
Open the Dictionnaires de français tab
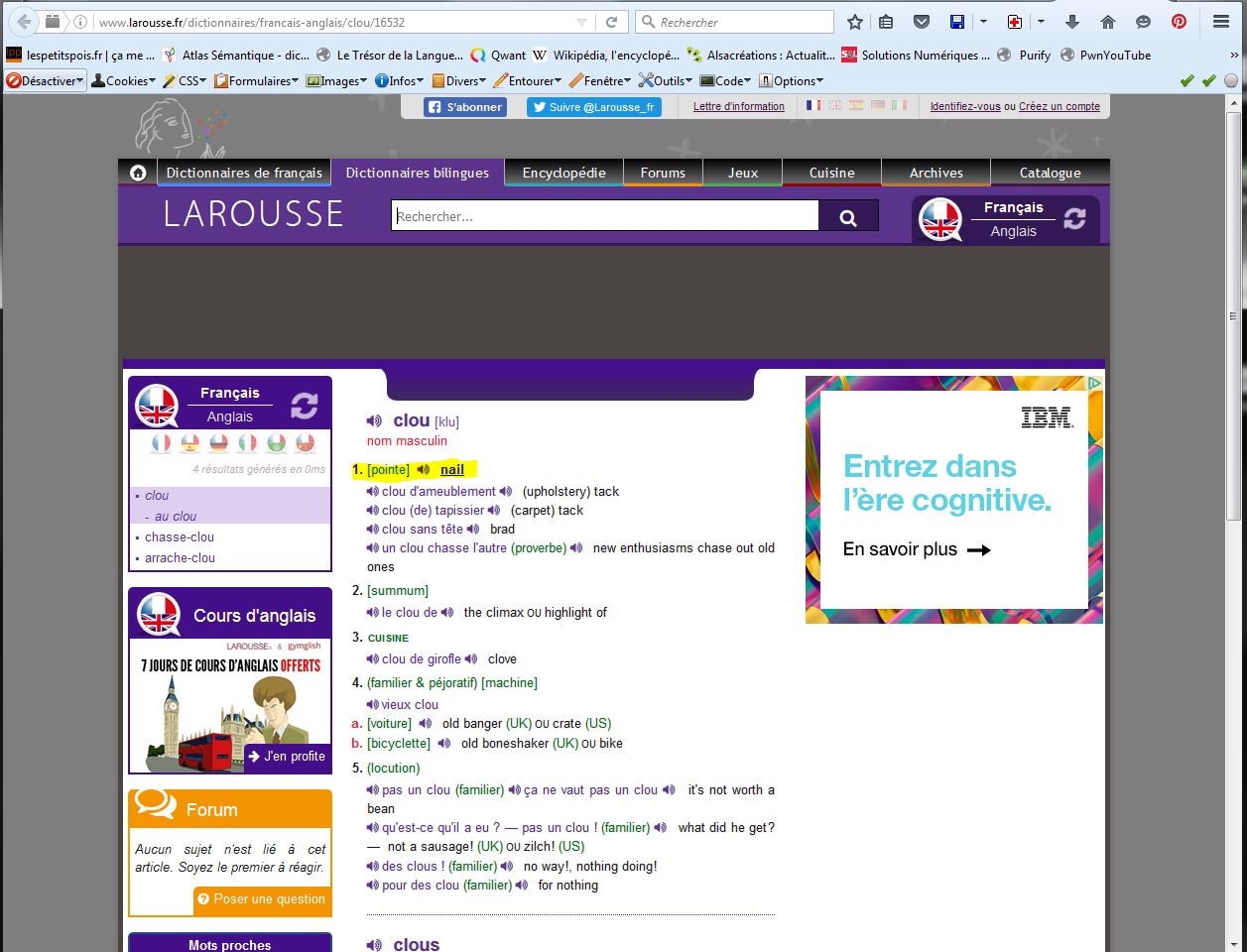(x=244, y=173)
